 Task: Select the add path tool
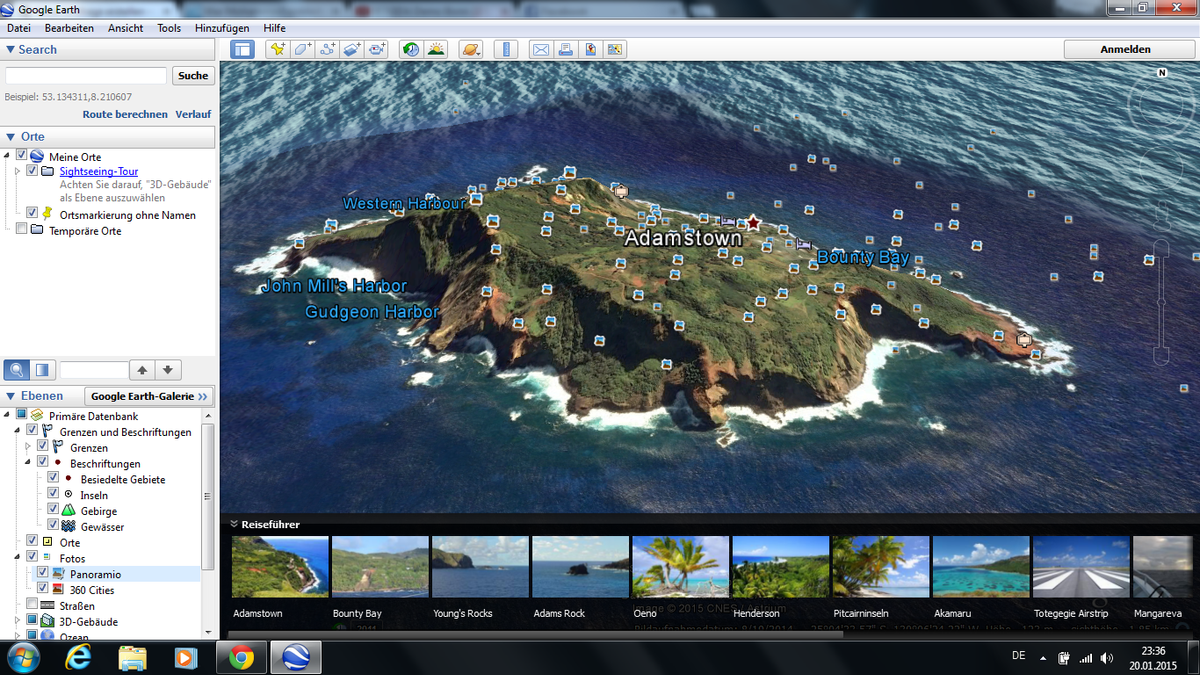click(327, 49)
